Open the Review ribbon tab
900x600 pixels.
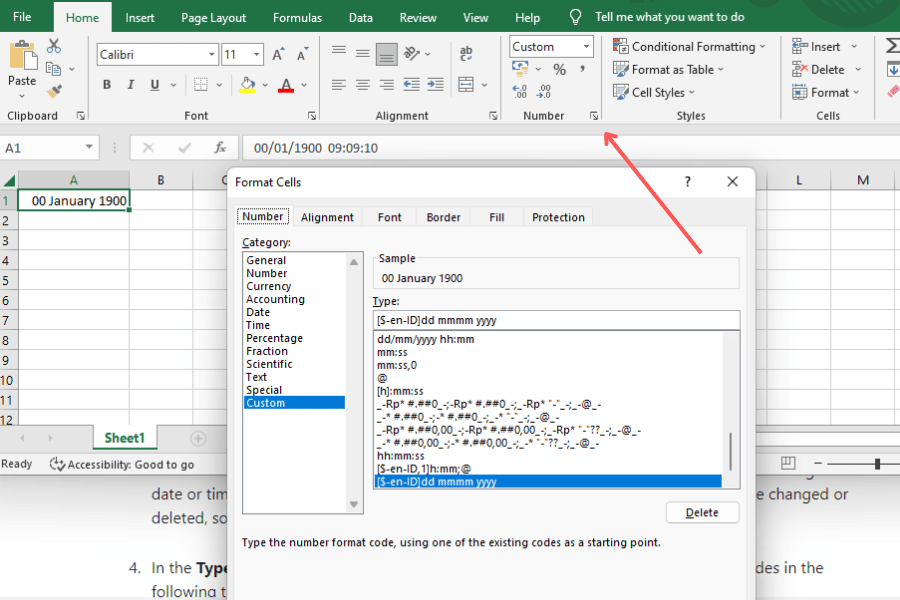click(417, 16)
